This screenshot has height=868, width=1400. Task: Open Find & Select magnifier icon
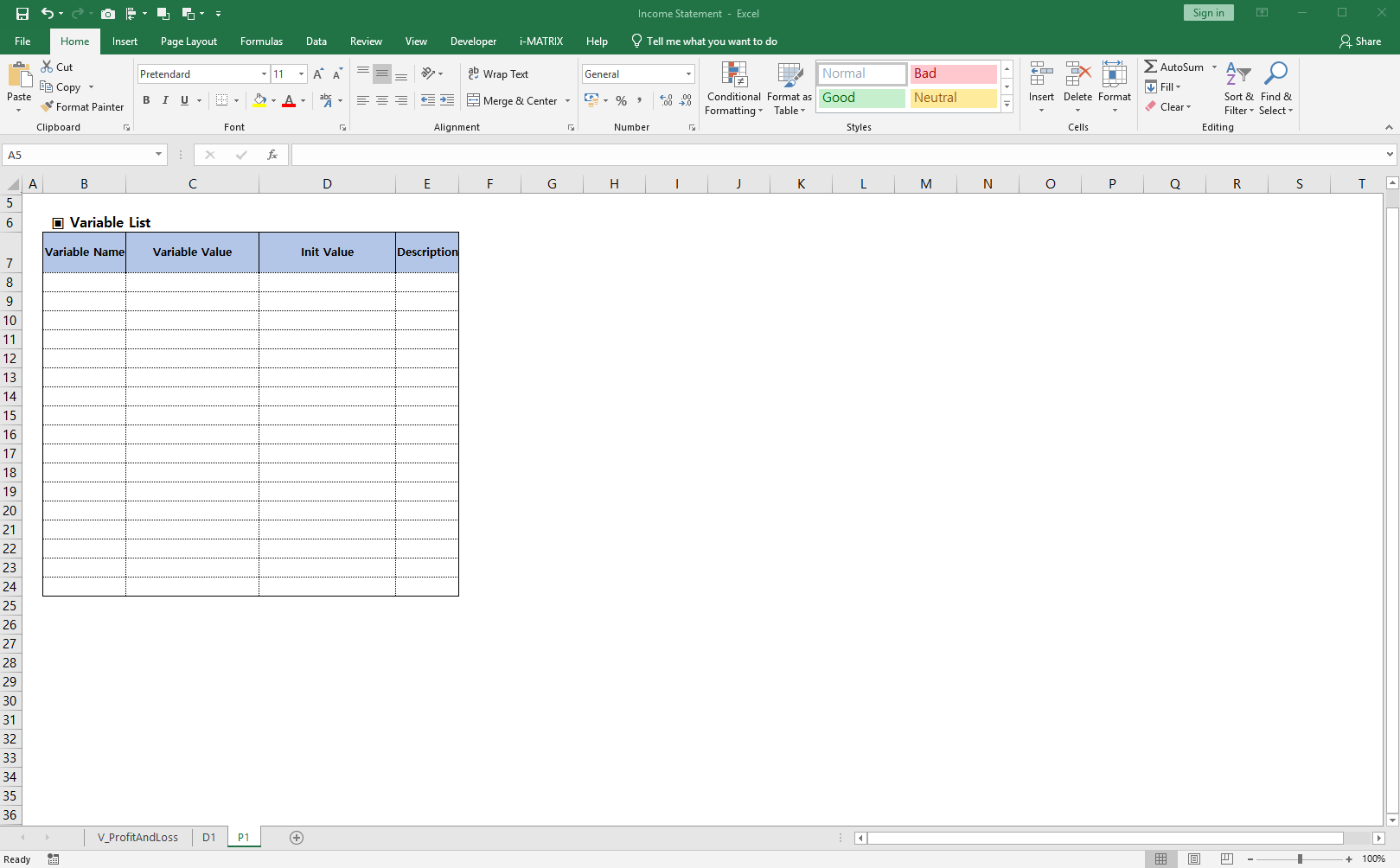(1275, 74)
